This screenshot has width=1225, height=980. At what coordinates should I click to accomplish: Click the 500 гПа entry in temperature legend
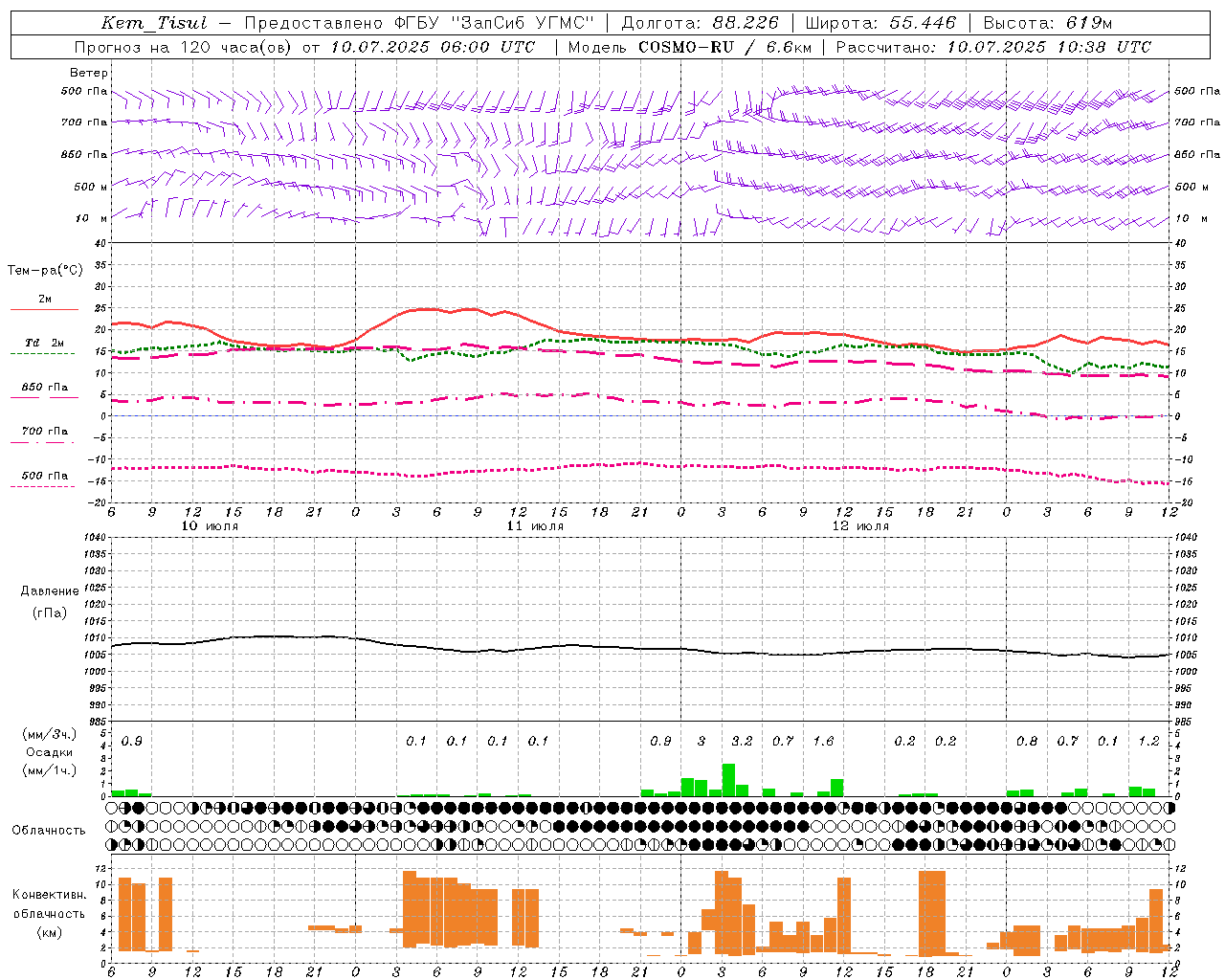(45, 476)
